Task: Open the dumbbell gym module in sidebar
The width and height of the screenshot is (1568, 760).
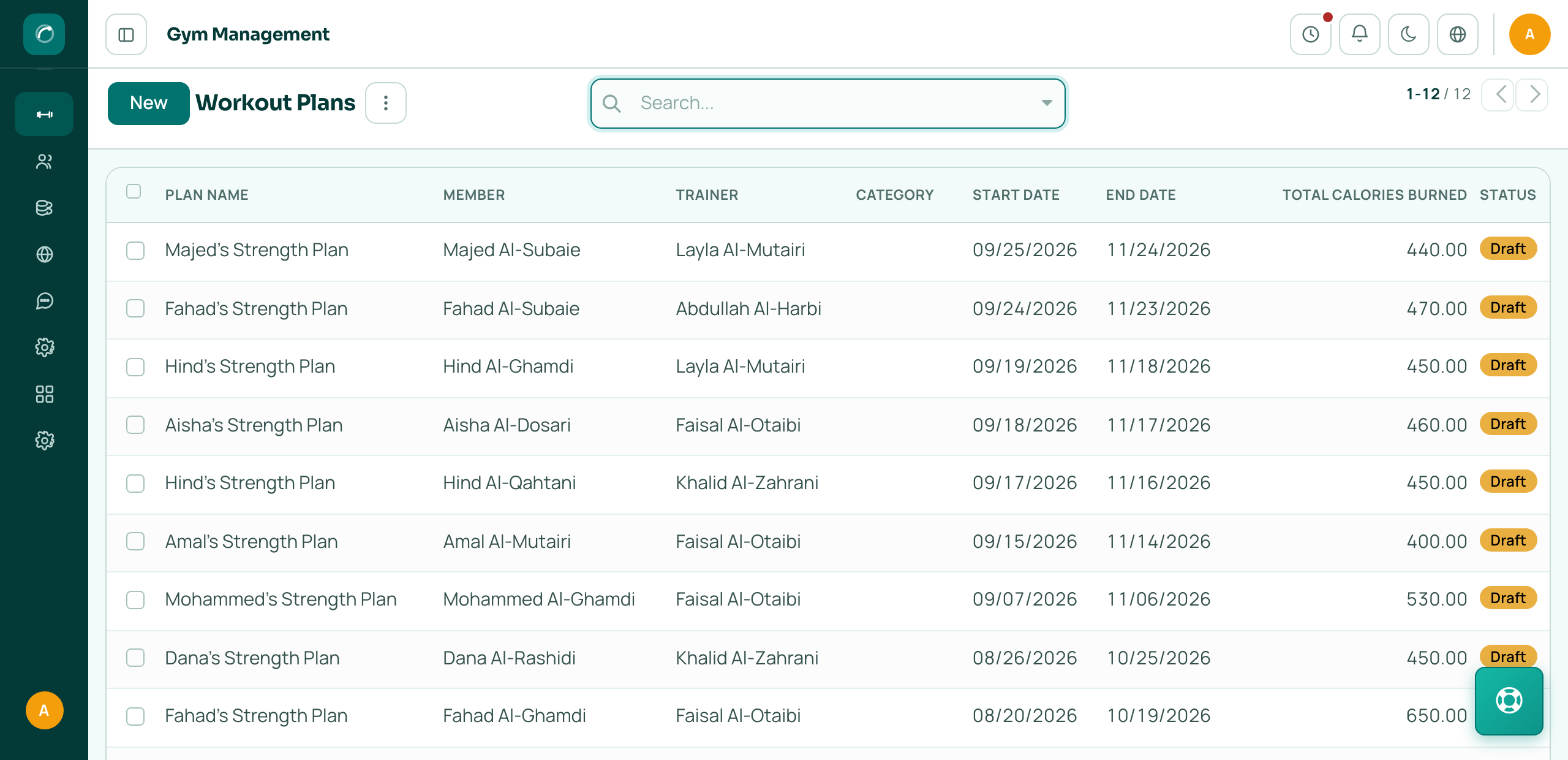Action: click(44, 114)
